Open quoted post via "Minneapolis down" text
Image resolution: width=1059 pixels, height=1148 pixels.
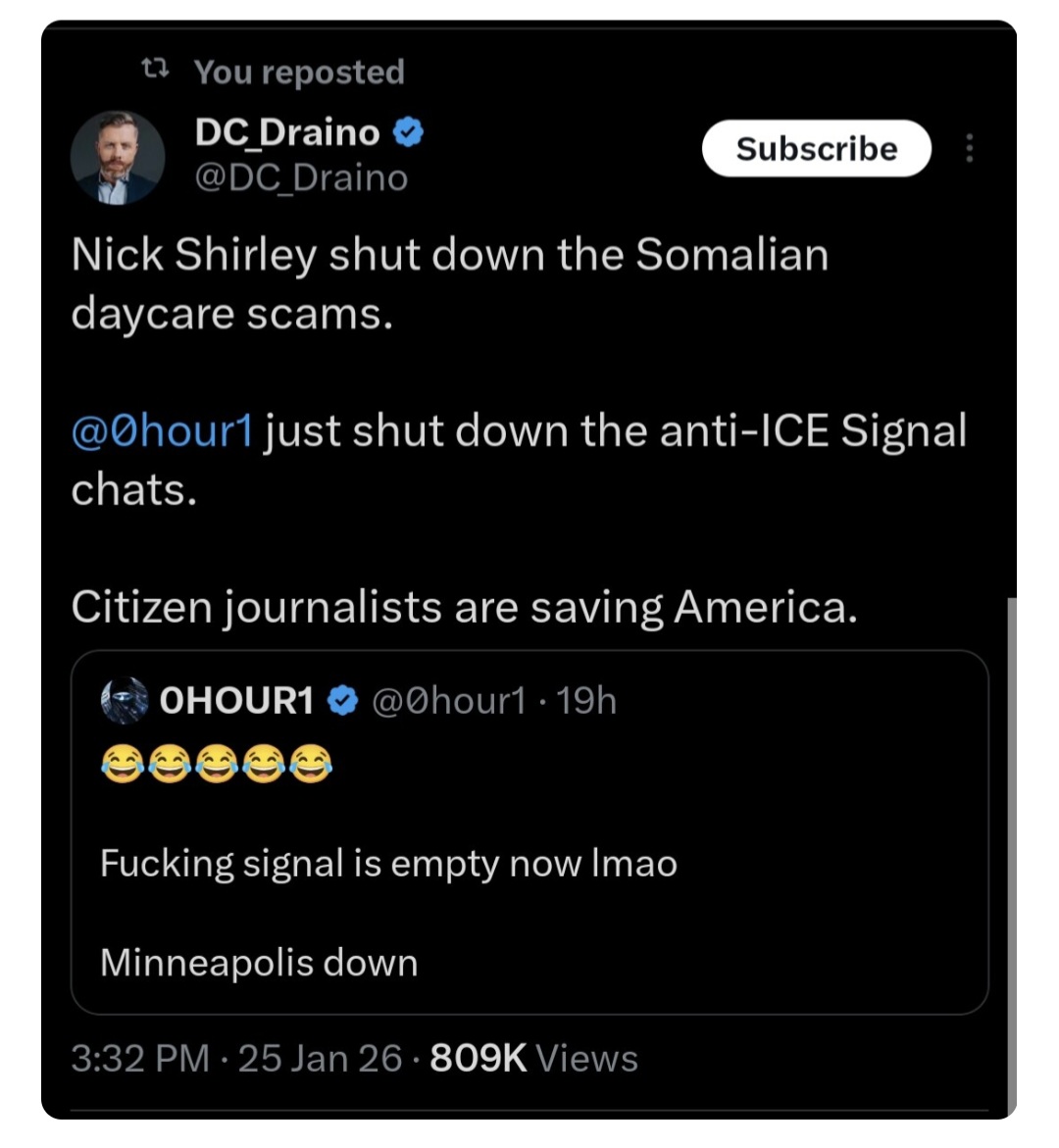pyautogui.click(x=259, y=962)
